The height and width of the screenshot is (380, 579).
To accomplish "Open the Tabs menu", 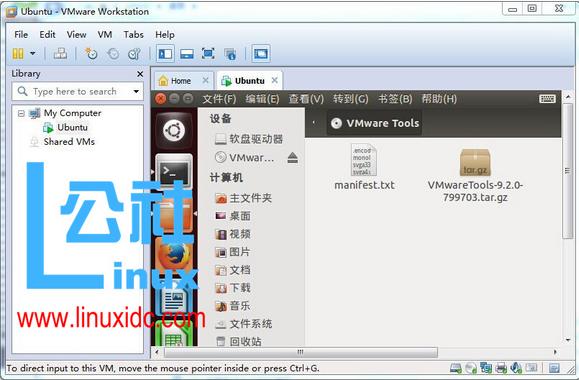I will 133,35.
